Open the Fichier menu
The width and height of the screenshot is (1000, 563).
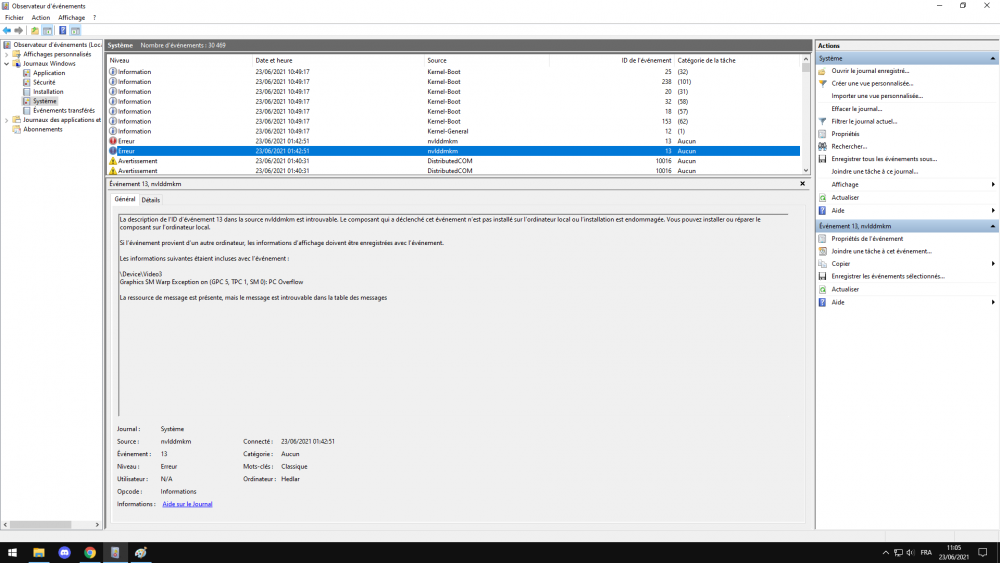(14, 18)
